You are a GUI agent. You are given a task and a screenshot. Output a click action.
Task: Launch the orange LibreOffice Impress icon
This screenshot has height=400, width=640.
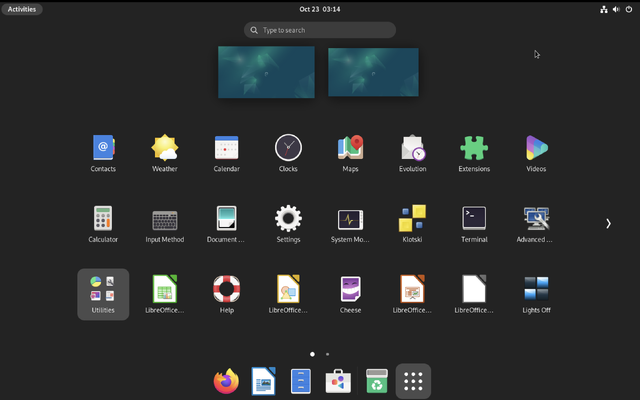pyautogui.click(x=412, y=294)
